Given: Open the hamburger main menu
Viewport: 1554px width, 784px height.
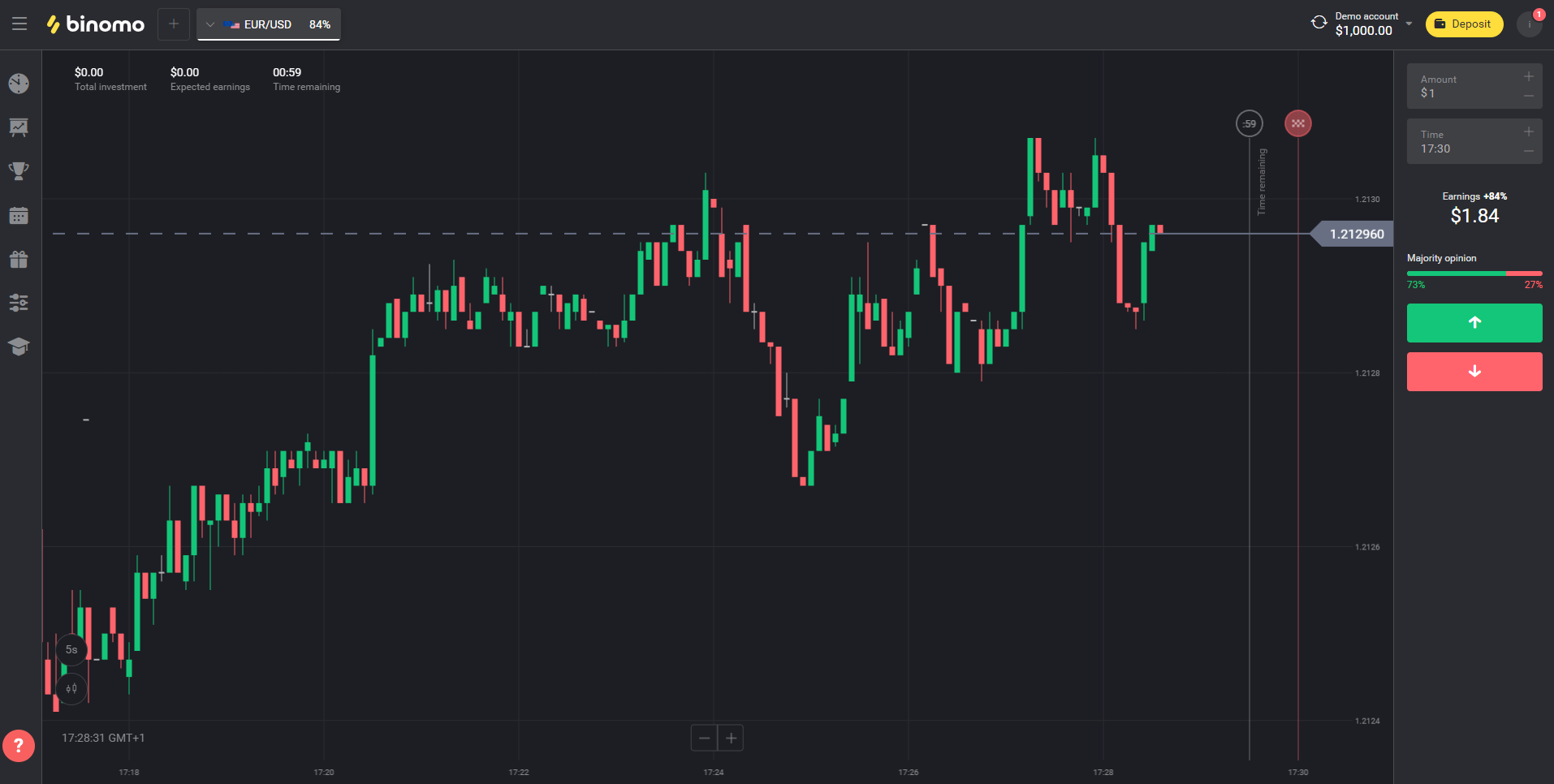Looking at the screenshot, I should tap(19, 24).
